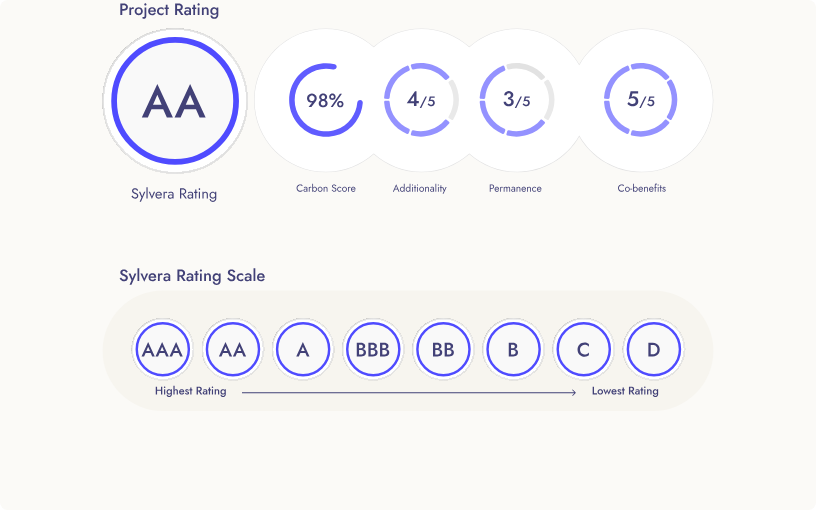Select the 98% Carbon Score gauge

coord(325,100)
